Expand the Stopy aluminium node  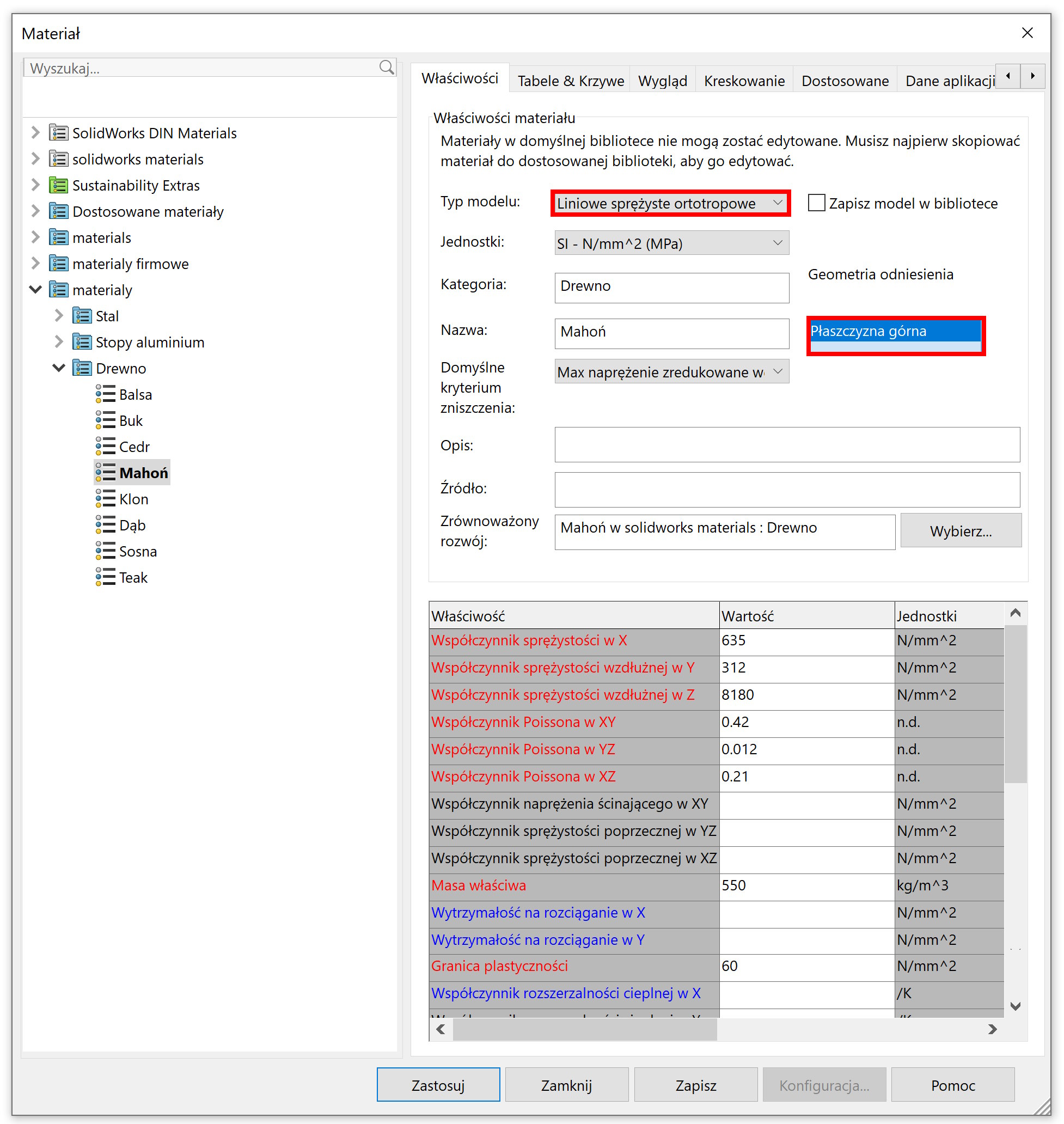click(x=58, y=341)
